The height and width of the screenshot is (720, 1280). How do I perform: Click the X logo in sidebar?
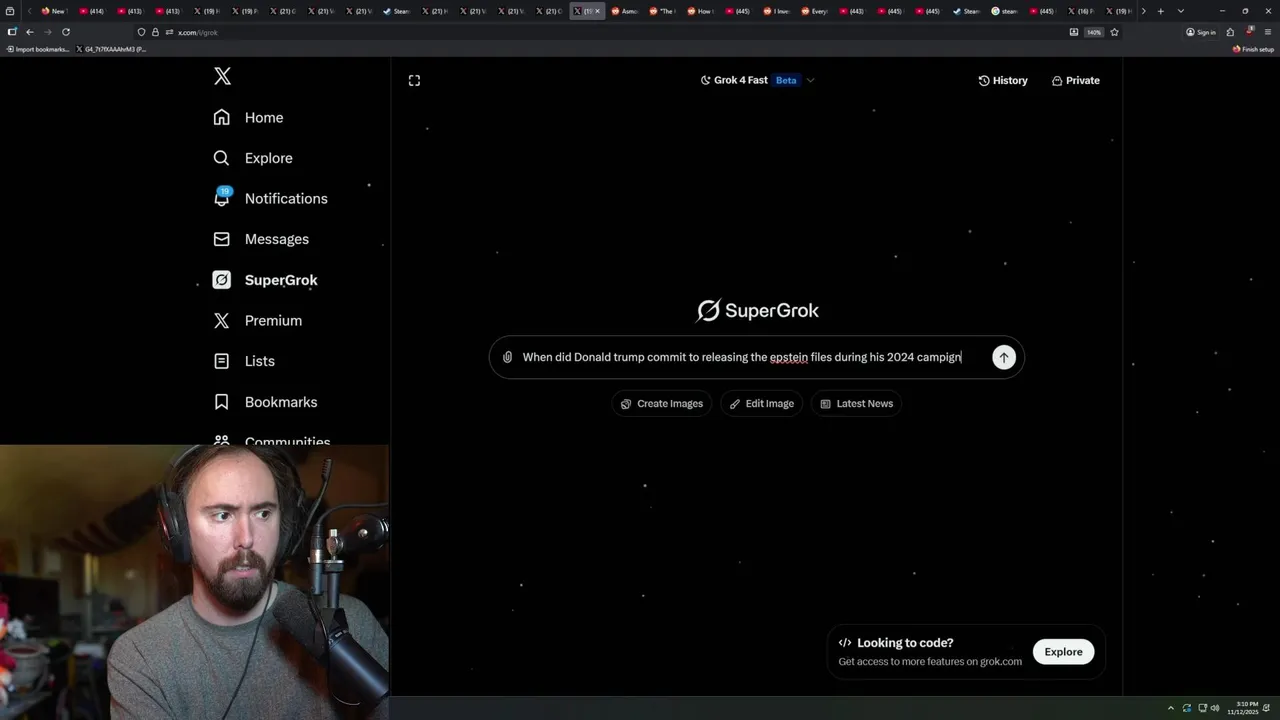(x=222, y=76)
